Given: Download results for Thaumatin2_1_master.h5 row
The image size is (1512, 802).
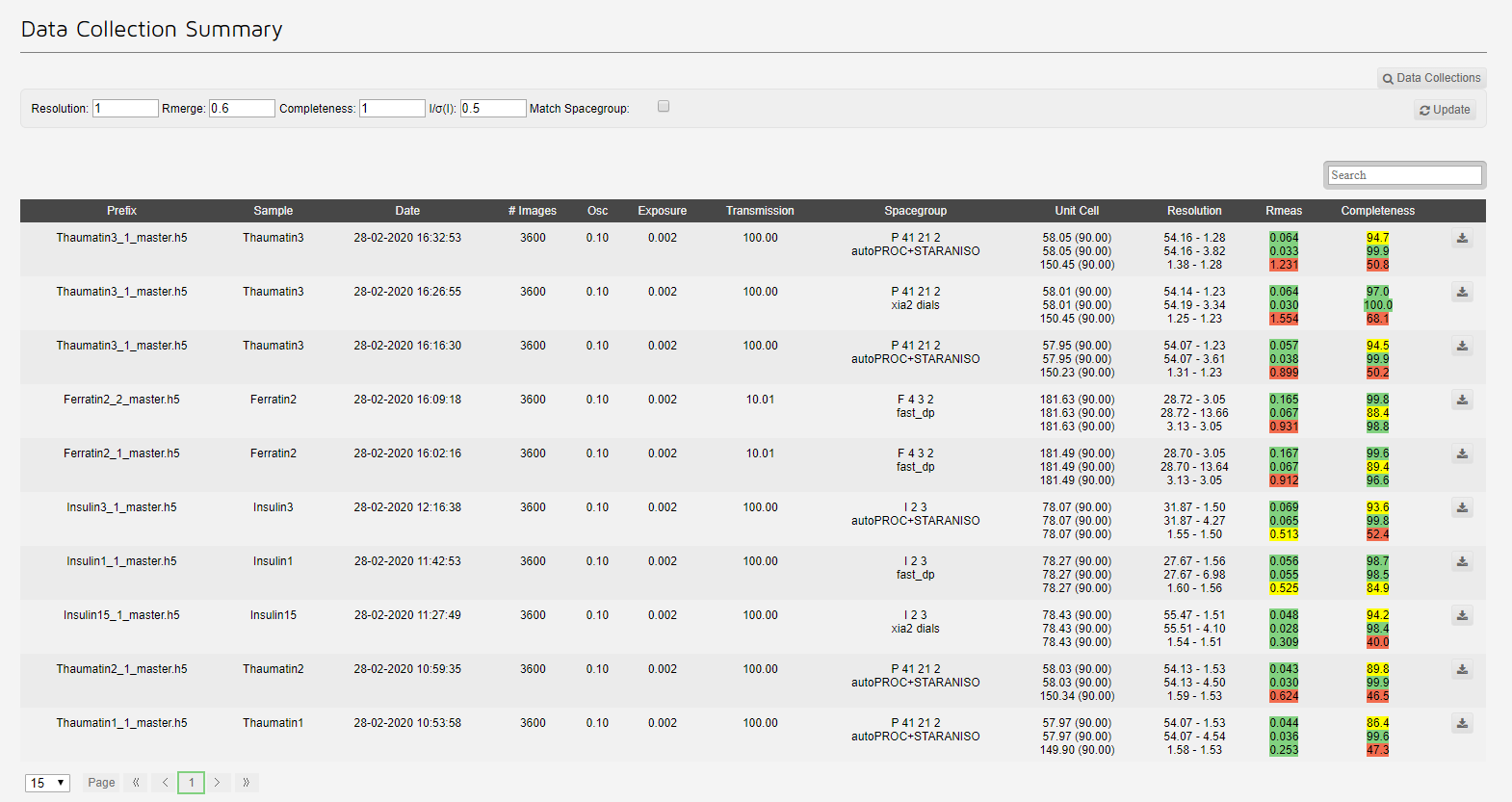Looking at the screenshot, I should (1462, 670).
